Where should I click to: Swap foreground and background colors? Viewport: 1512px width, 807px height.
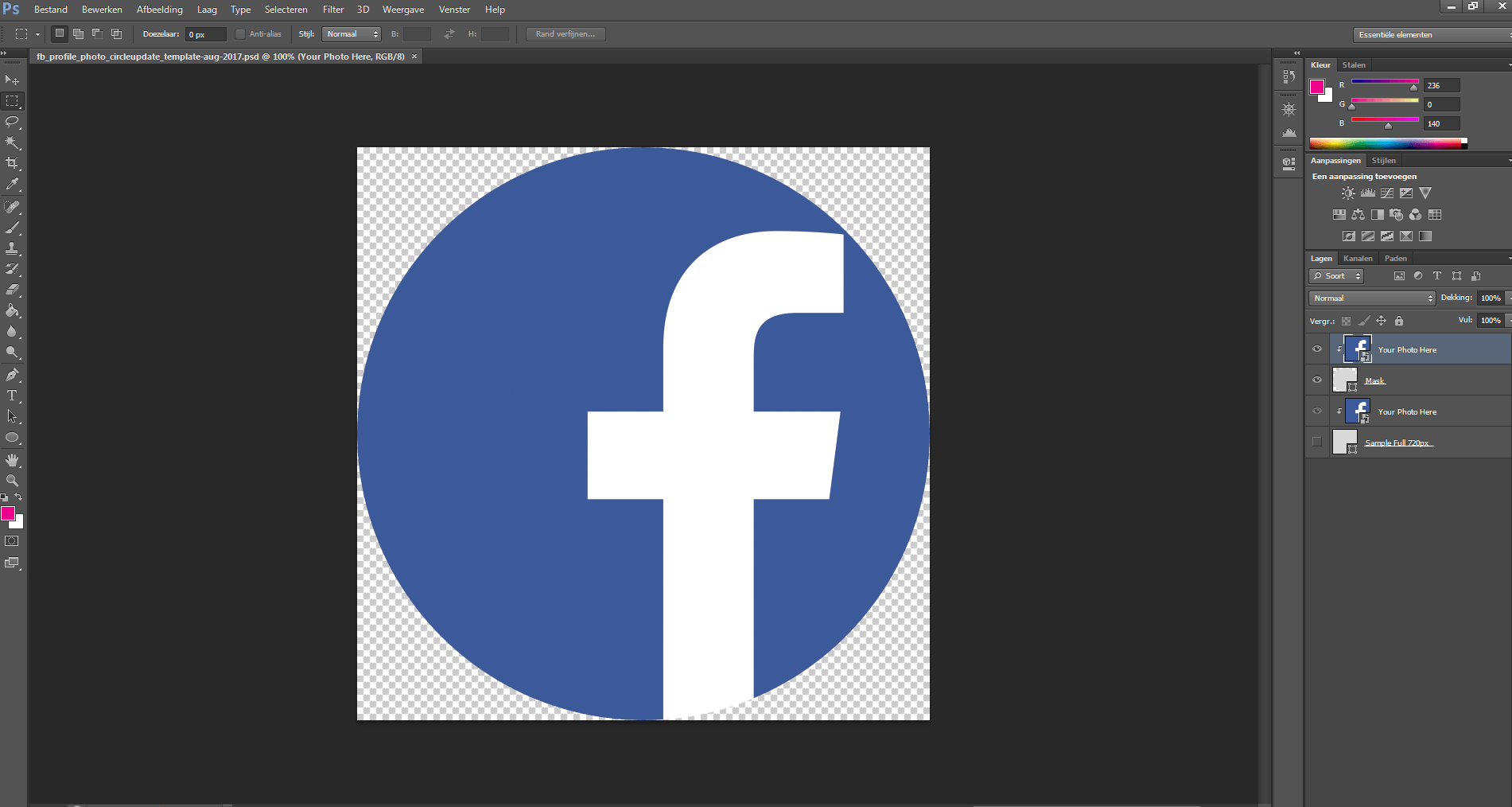[18, 497]
